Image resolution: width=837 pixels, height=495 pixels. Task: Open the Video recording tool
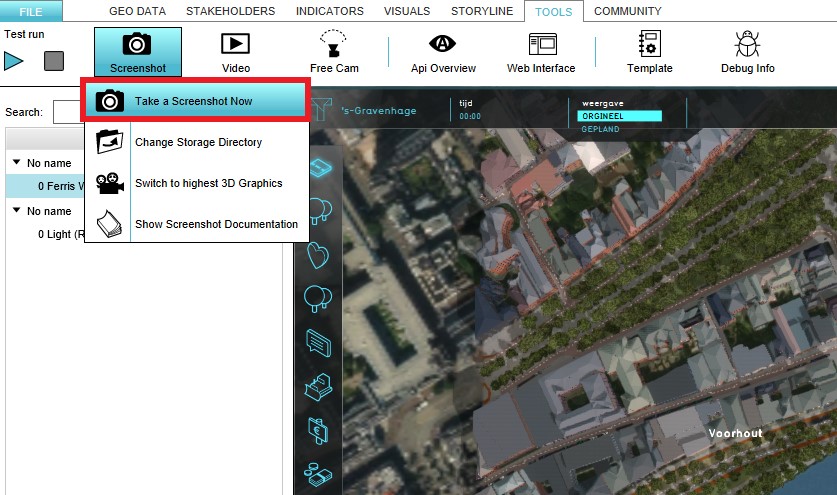point(235,52)
